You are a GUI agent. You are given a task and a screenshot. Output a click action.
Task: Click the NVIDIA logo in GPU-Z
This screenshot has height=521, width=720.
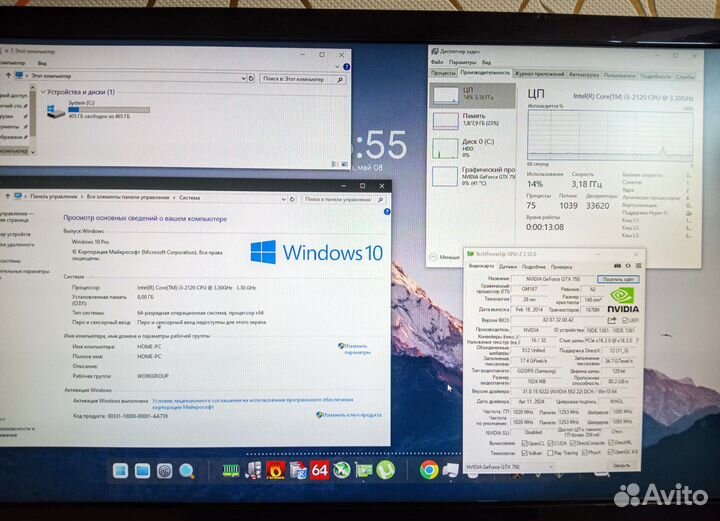coord(623,301)
